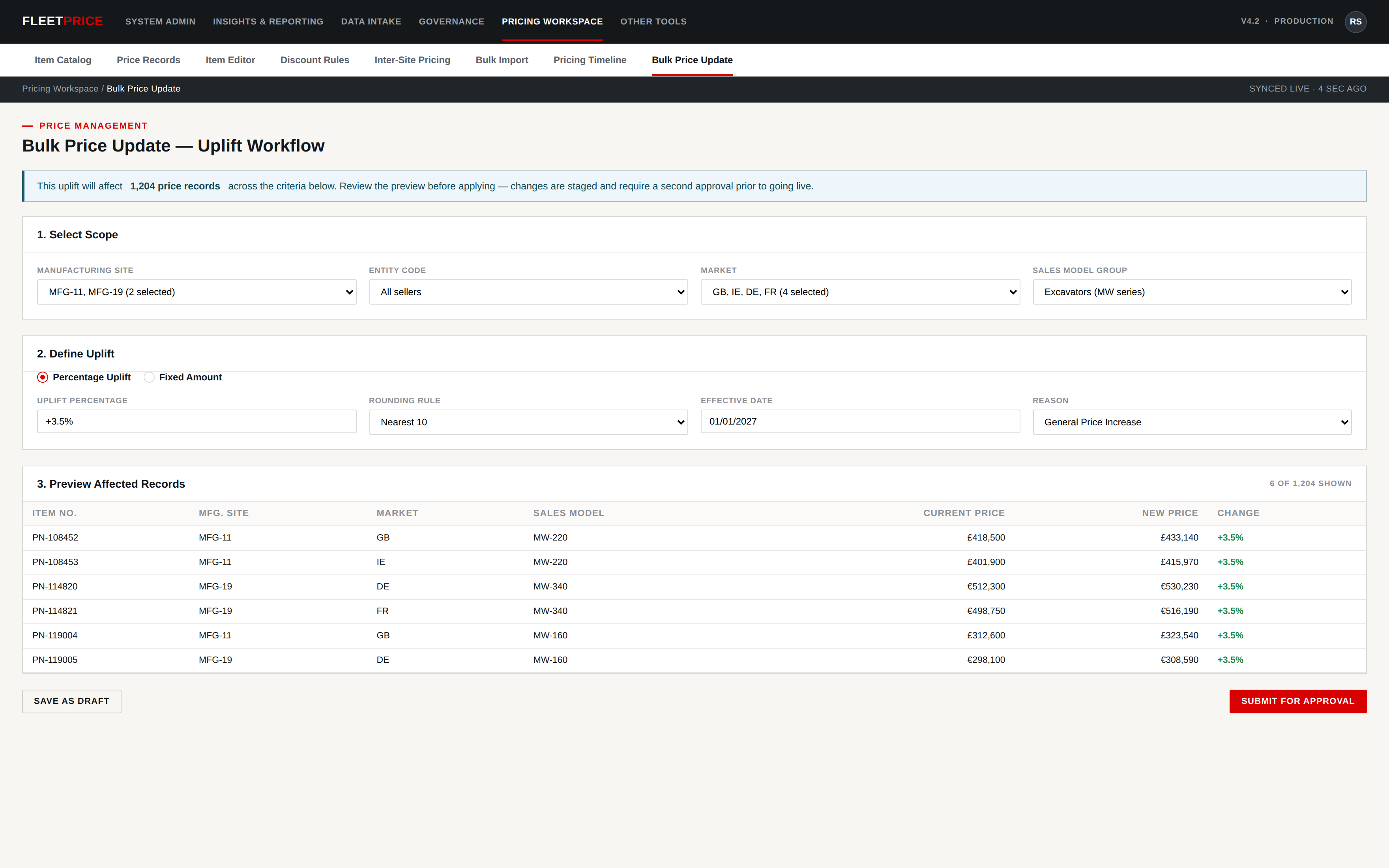Click the Item No. column header
Screen dimensions: 1389x868
(54, 513)
